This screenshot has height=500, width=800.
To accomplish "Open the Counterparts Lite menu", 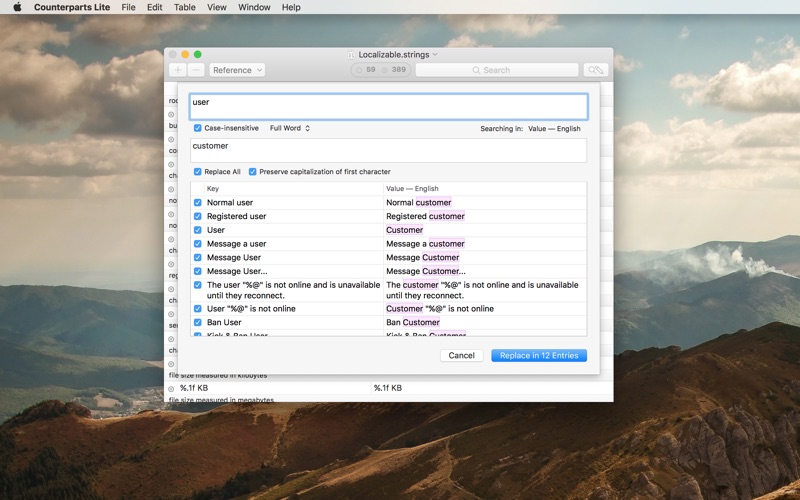I will (x=72, y=7).
